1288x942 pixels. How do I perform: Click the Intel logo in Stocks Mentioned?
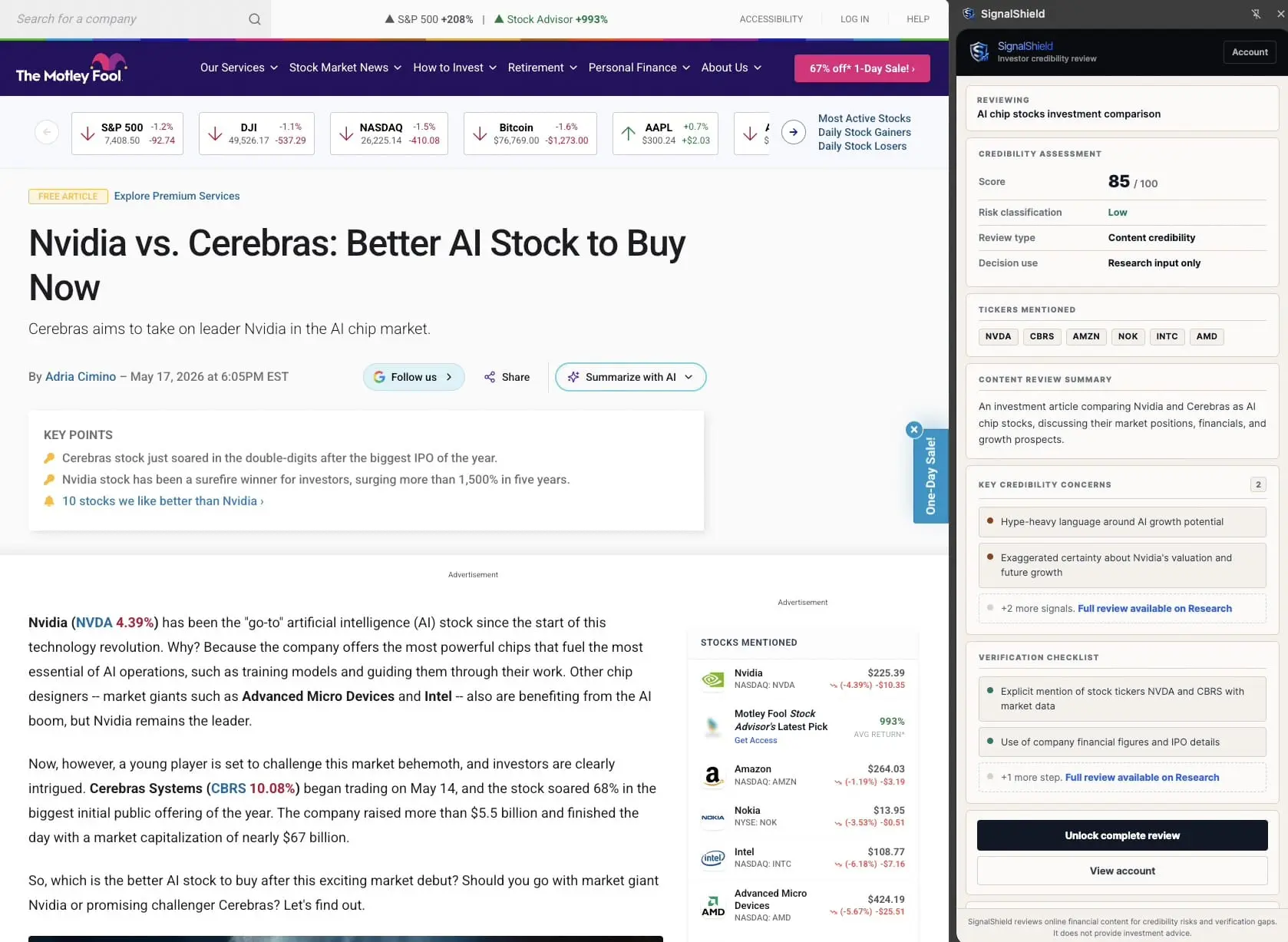coord(713,858)
